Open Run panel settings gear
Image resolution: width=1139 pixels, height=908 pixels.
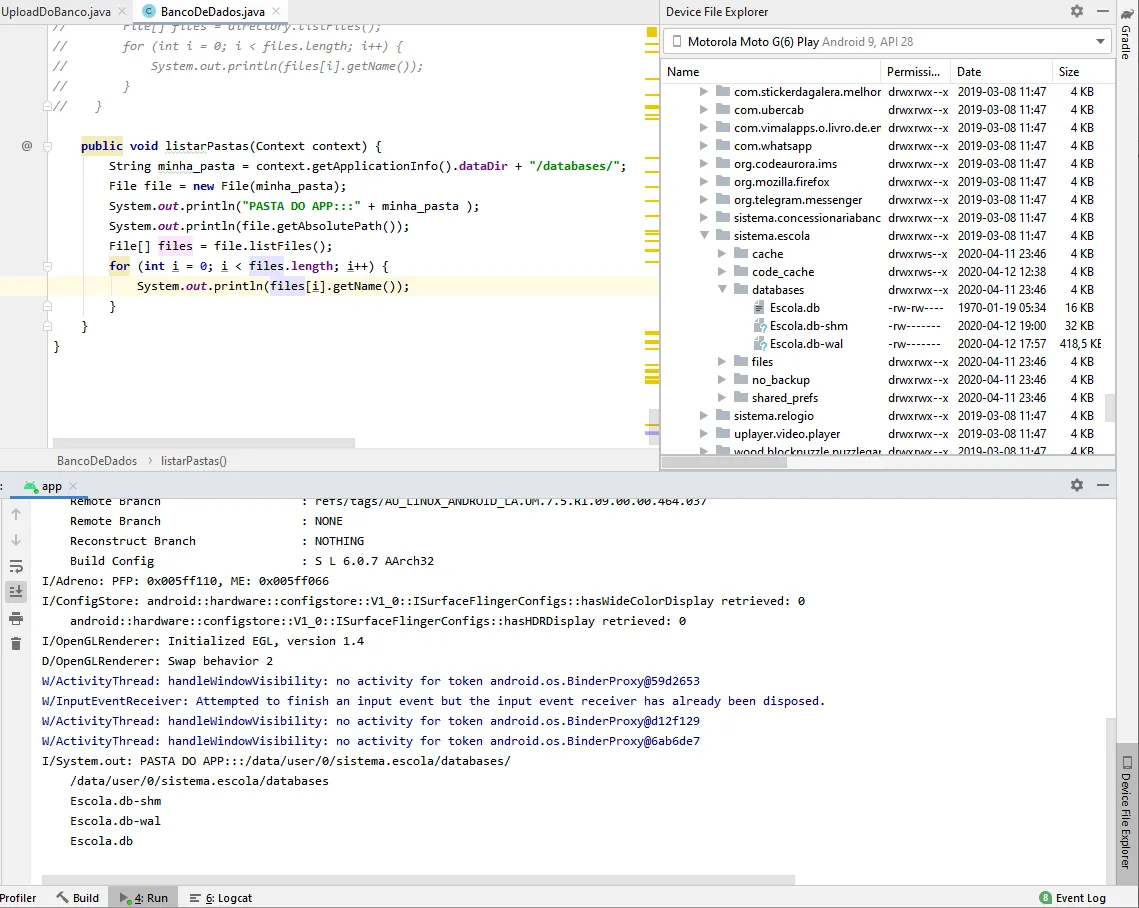point(1077,485)
